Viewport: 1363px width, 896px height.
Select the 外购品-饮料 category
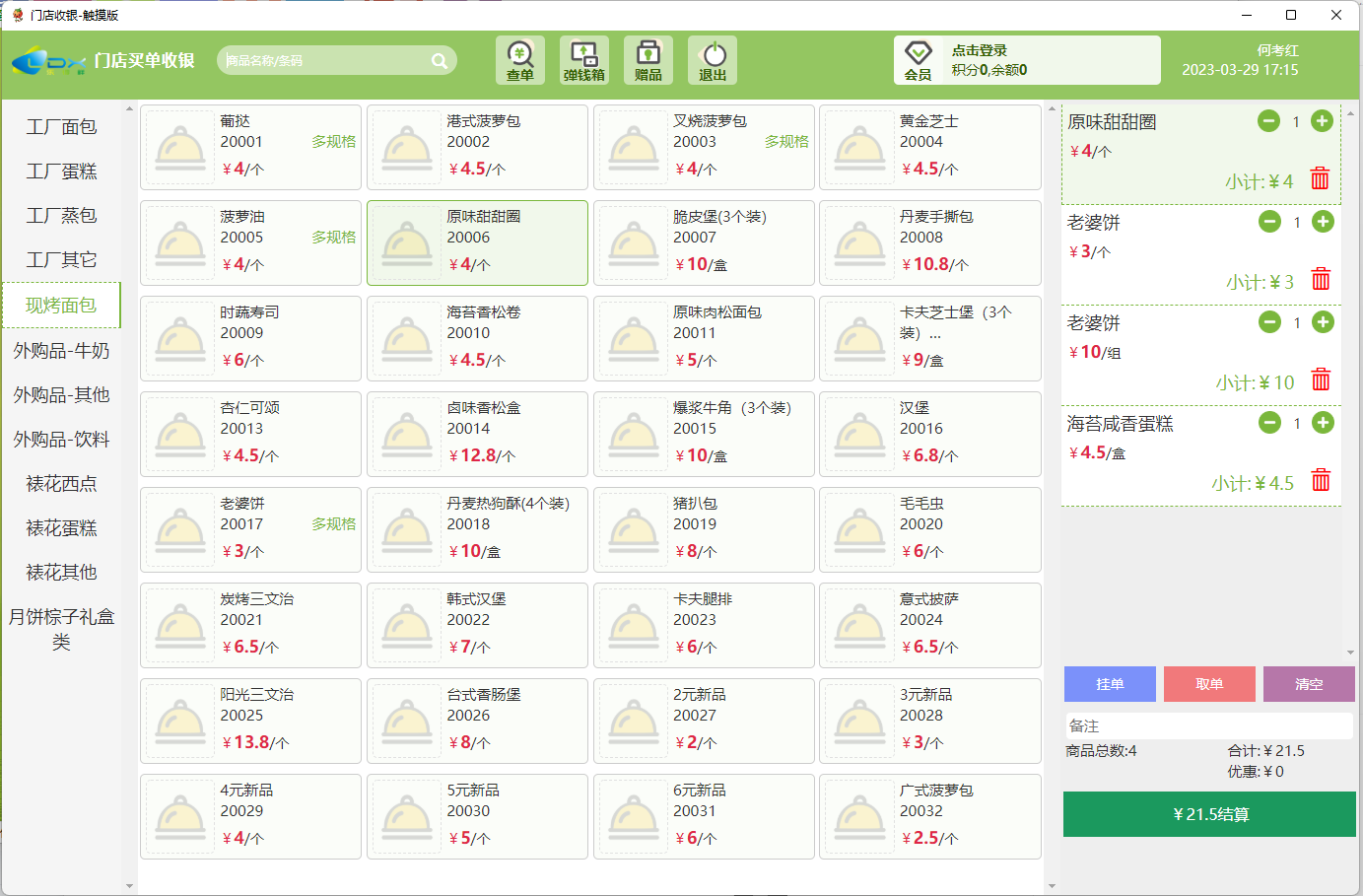61,440
